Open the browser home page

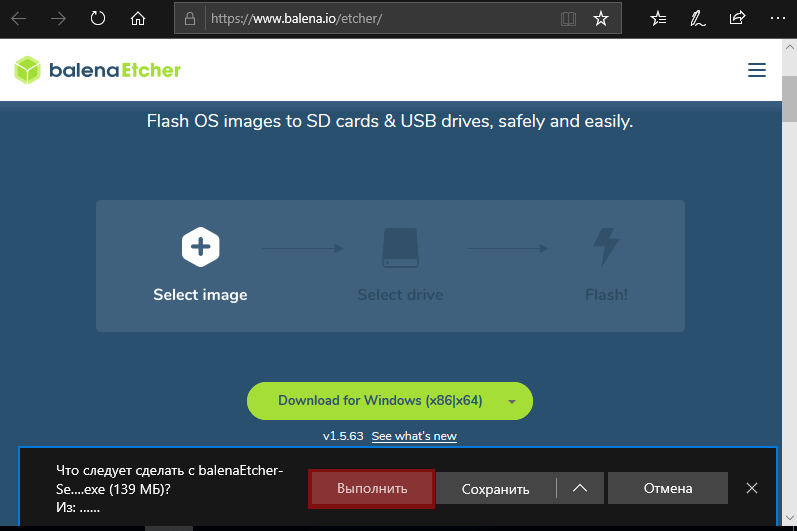138,19
